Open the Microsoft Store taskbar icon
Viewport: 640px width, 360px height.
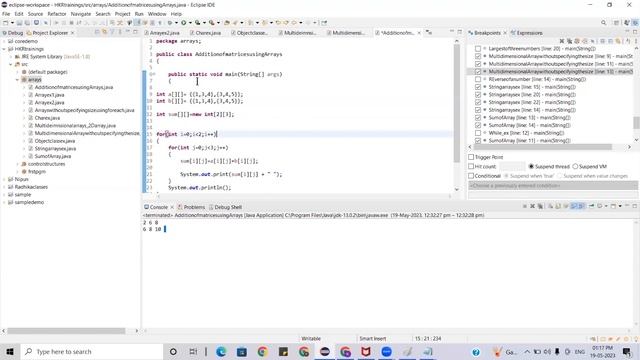pyautogui.click(x=242, y=351)
